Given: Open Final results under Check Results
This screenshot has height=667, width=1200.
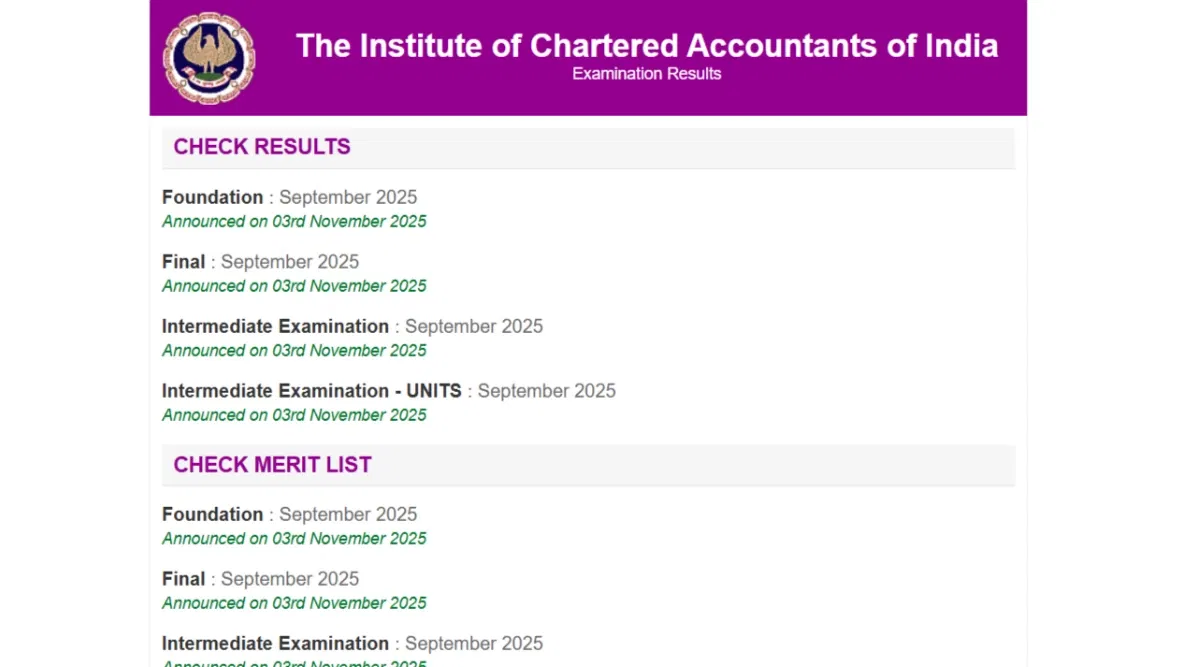Looking at the screenshot, I should click(x=184, y=262).
